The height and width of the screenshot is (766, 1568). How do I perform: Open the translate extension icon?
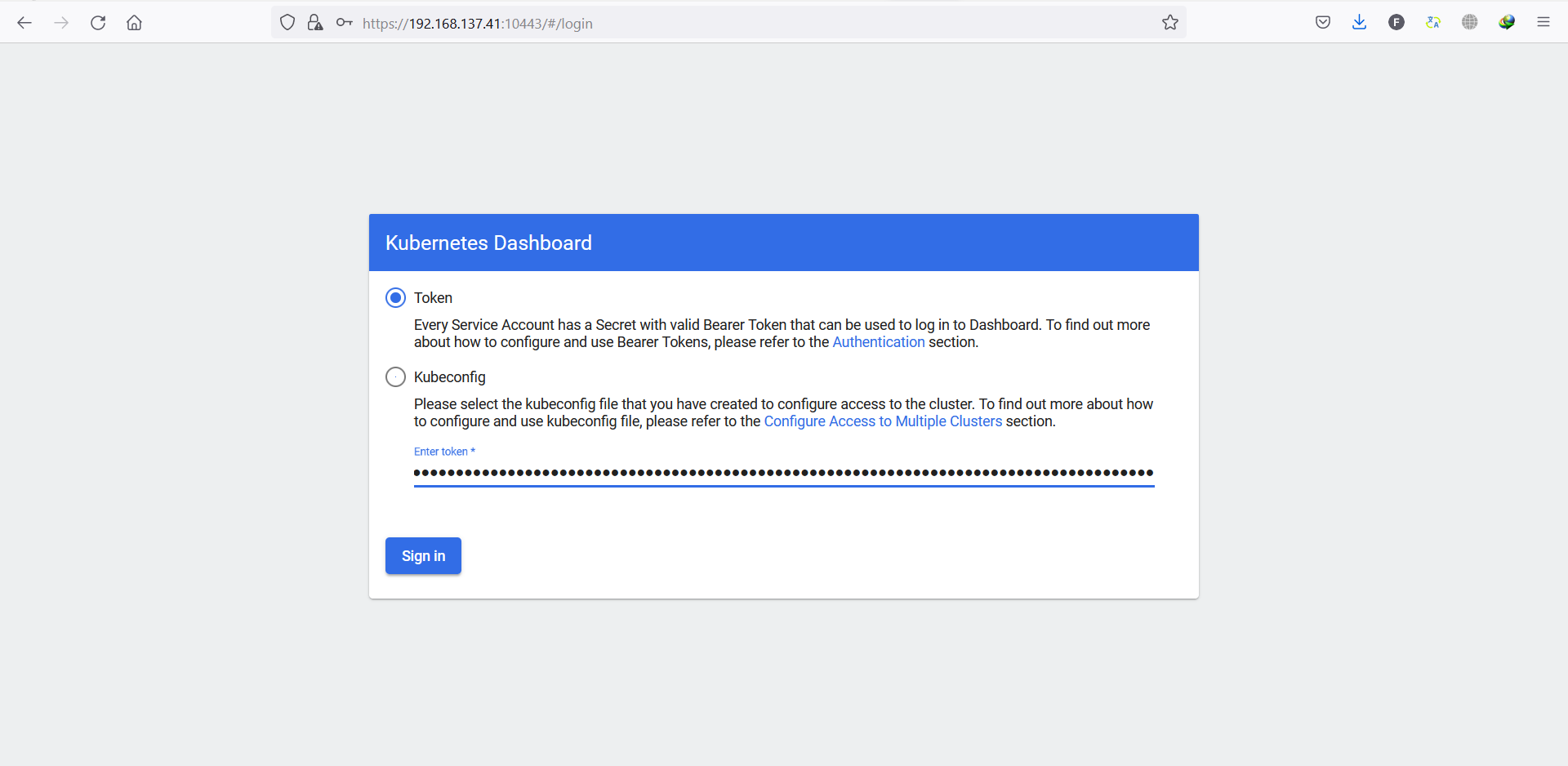pos(1433,23)
